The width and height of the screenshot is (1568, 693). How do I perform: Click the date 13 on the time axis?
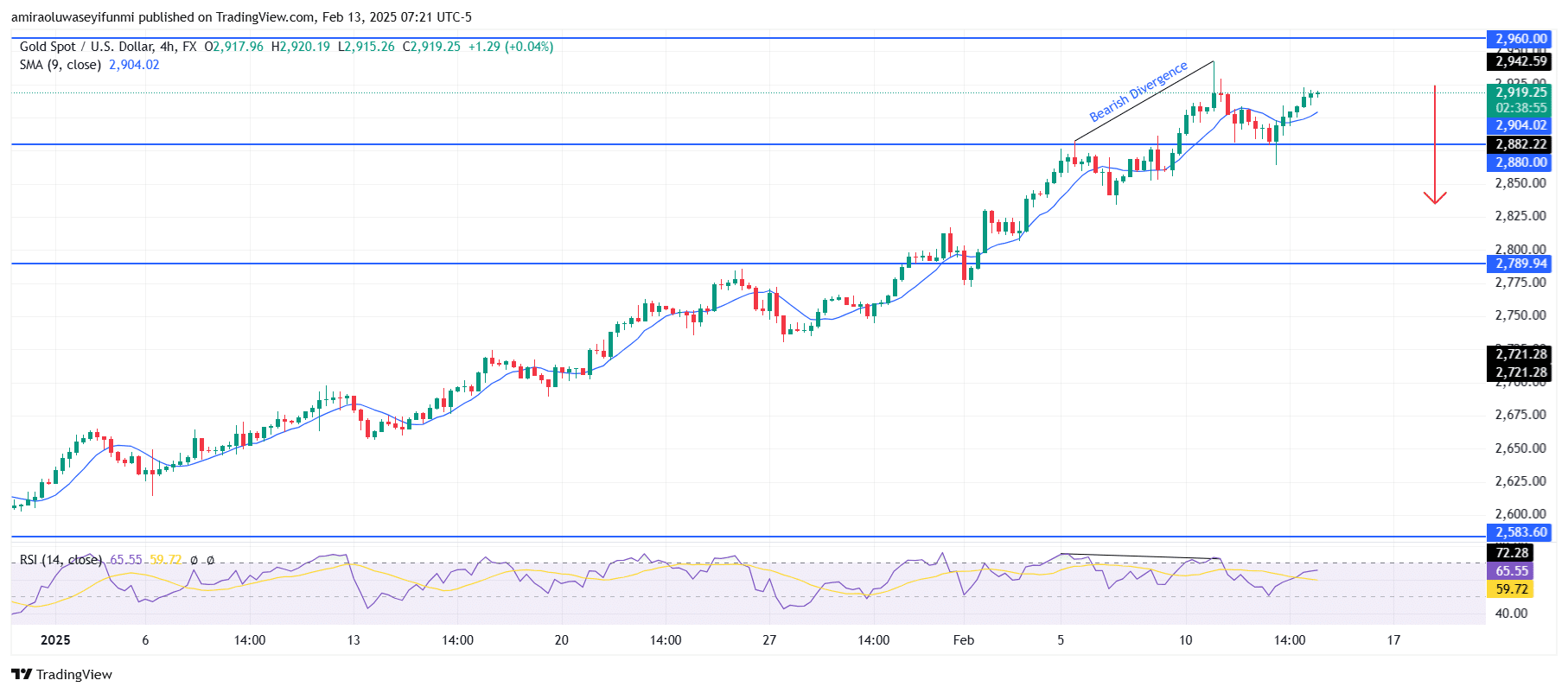(x=354, y=640)
